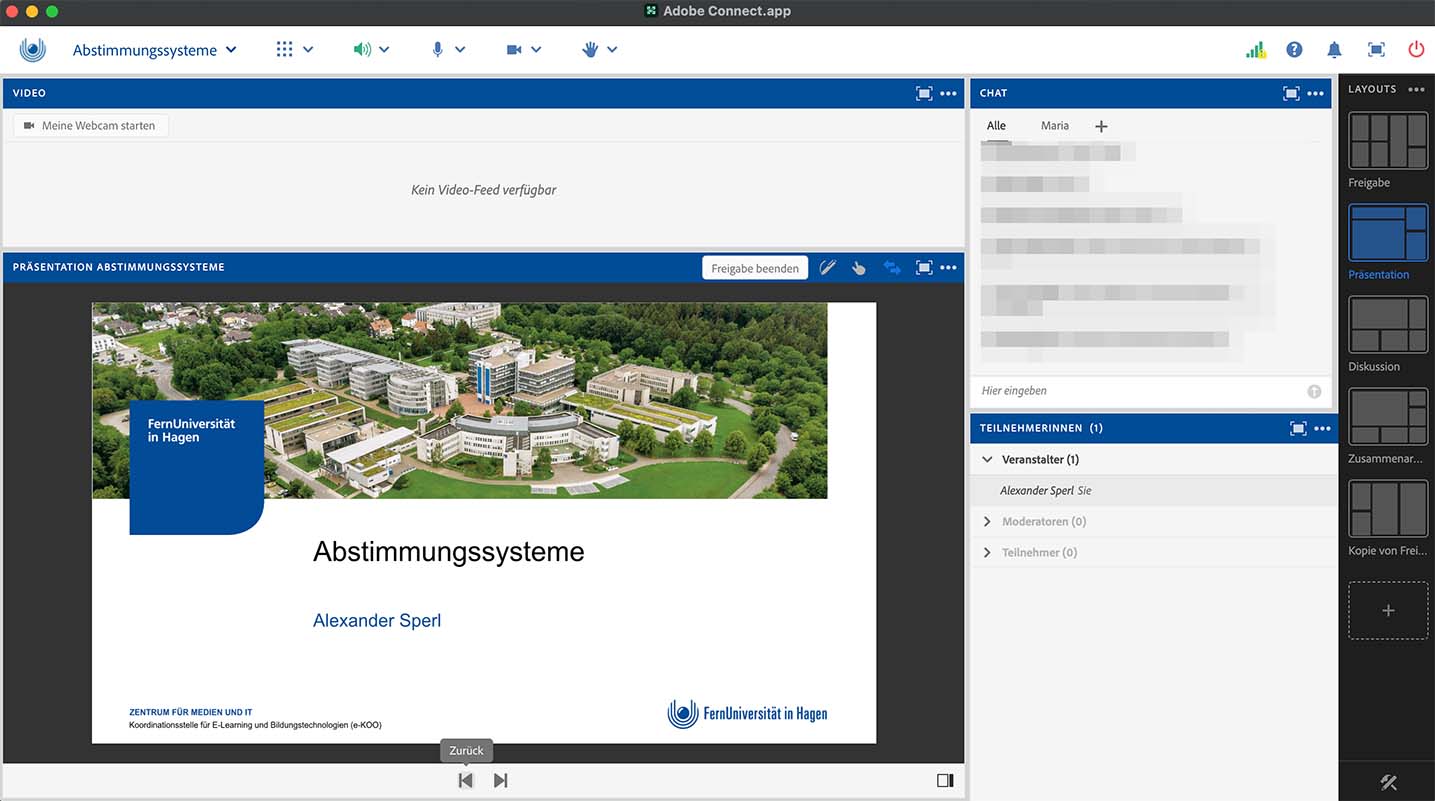Click the send message icon in chat
Viewport: 1435px width, 801px height.
tap(1314, 391)
